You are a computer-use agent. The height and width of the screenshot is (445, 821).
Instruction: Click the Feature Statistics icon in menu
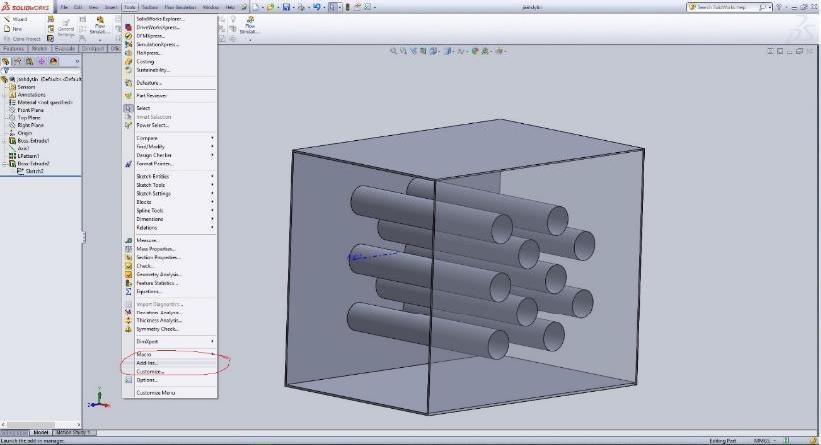[x=128, y=283]
